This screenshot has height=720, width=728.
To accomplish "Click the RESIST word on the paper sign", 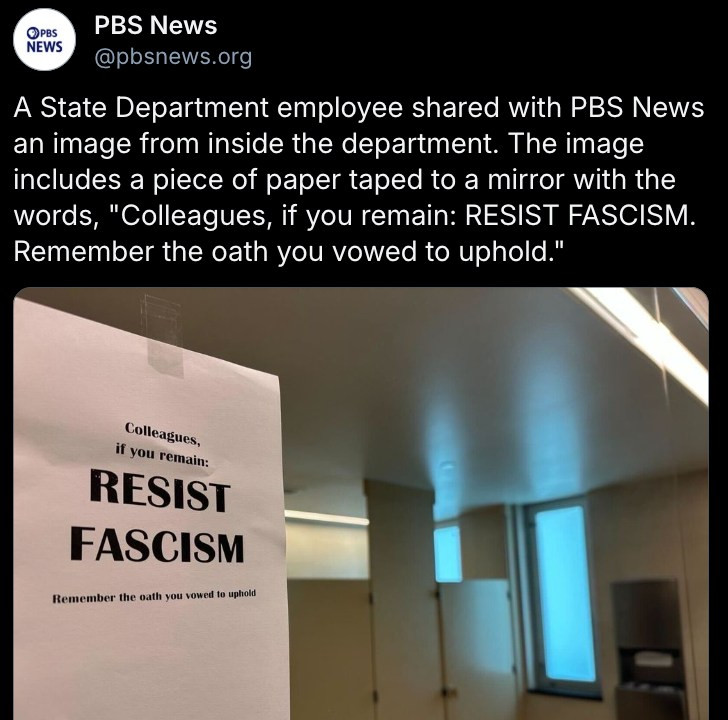I will click(x=160, y=489).
